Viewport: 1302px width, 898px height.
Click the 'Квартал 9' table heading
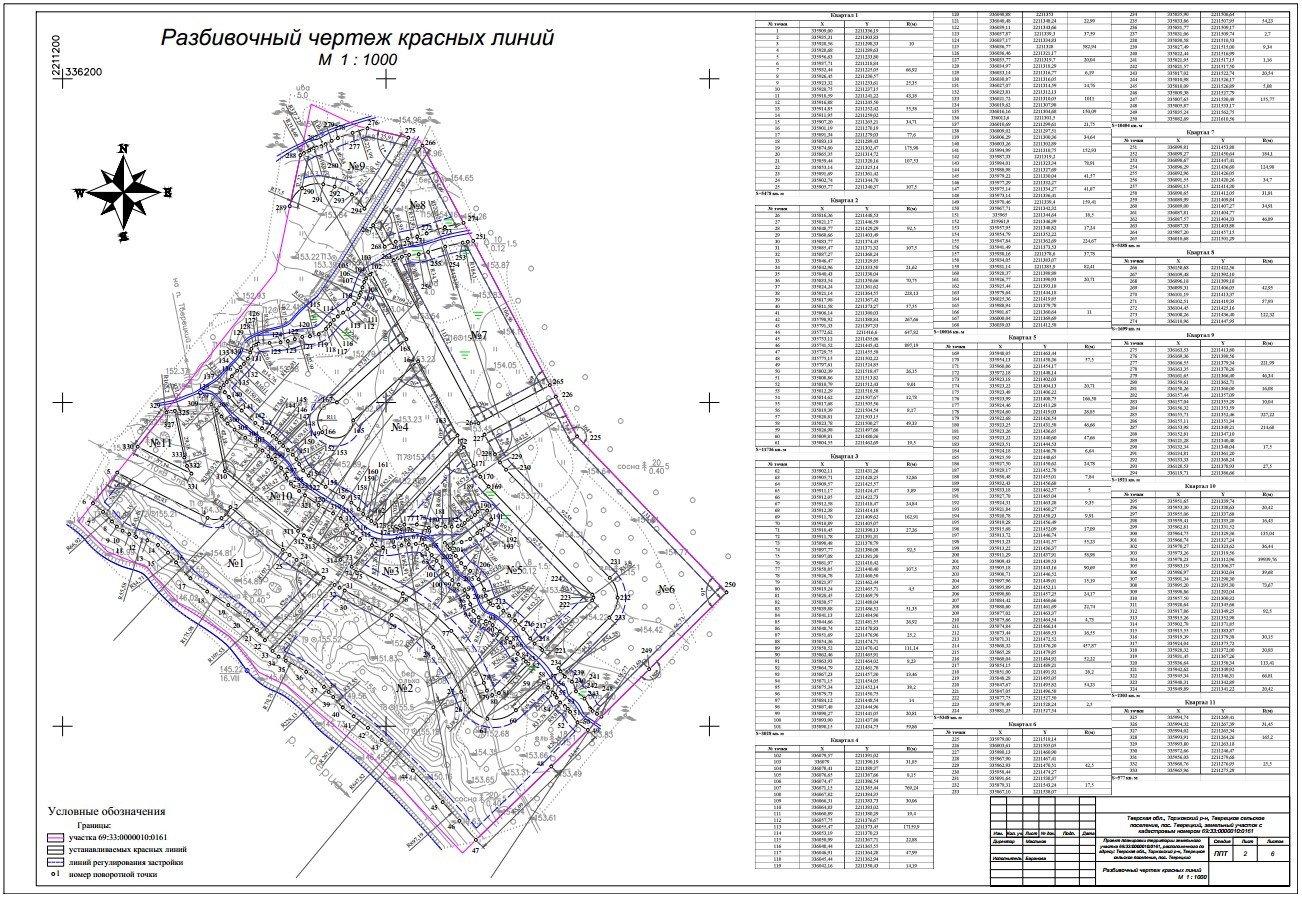(x=1199, y=335)
